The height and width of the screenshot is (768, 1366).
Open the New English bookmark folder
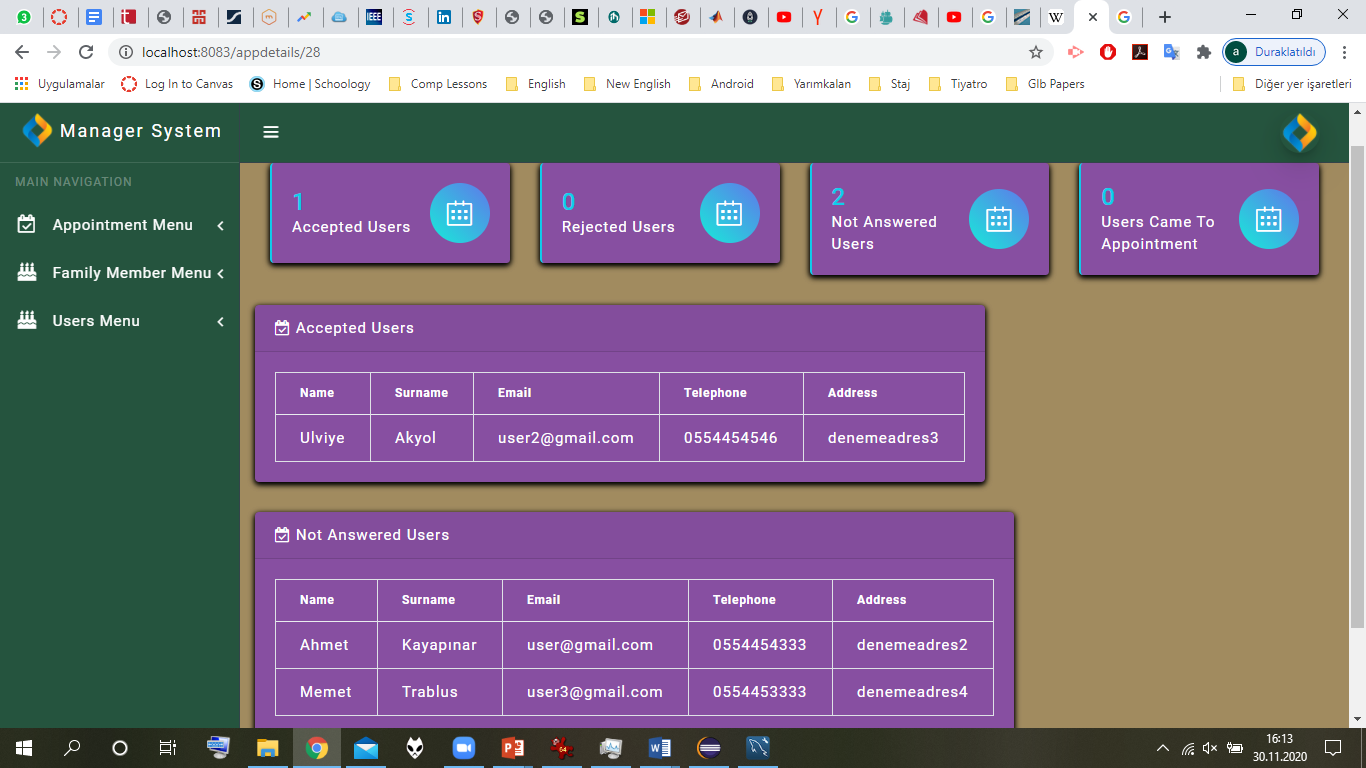click(x=627, y=84)
